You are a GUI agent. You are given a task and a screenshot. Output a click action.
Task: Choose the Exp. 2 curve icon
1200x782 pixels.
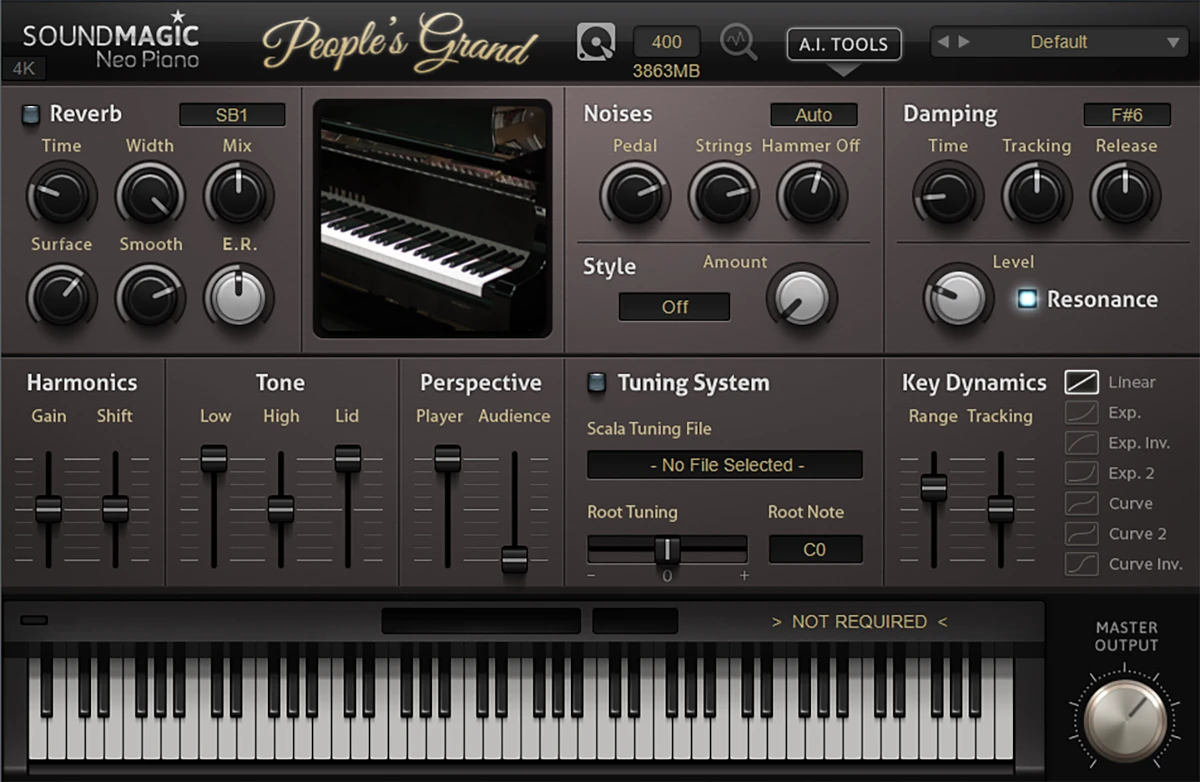click(1082, 473)
